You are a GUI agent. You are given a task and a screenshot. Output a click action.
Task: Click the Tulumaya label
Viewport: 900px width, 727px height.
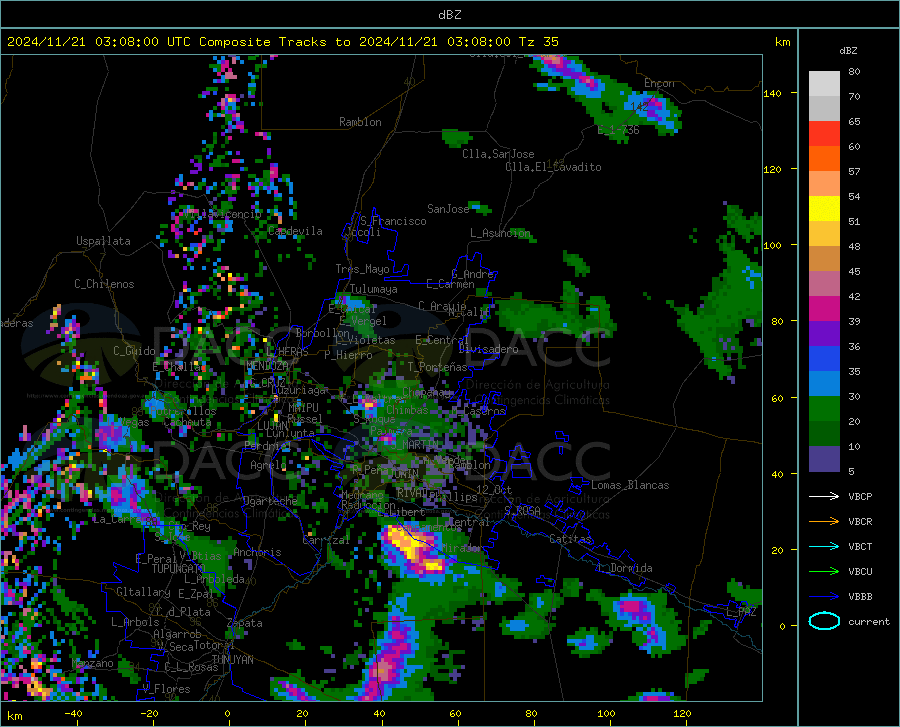pos(373,289)
